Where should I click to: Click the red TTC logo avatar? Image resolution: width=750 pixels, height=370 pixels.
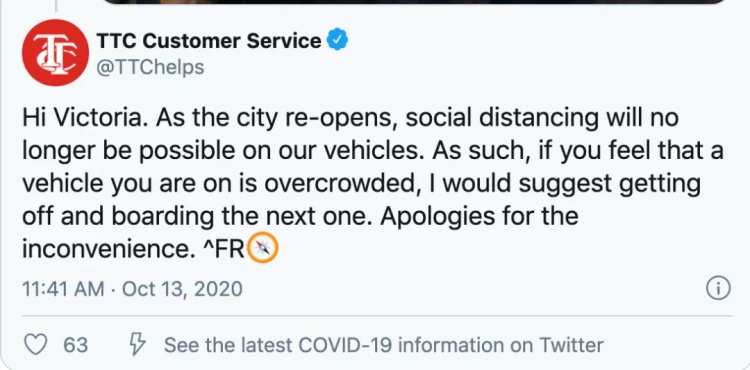point(55,53)
